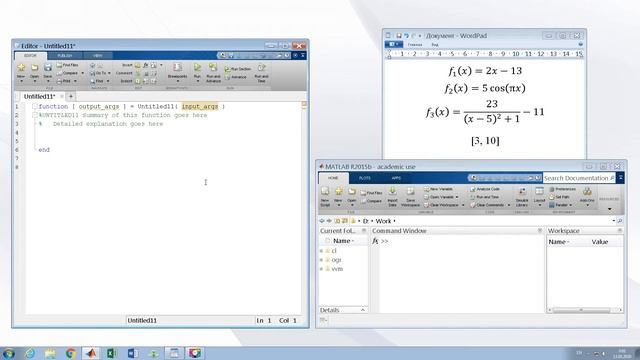Expand the Details panel chevron
Screen dimensions: 640x360
pyautogui.click(x=362, y=310)
